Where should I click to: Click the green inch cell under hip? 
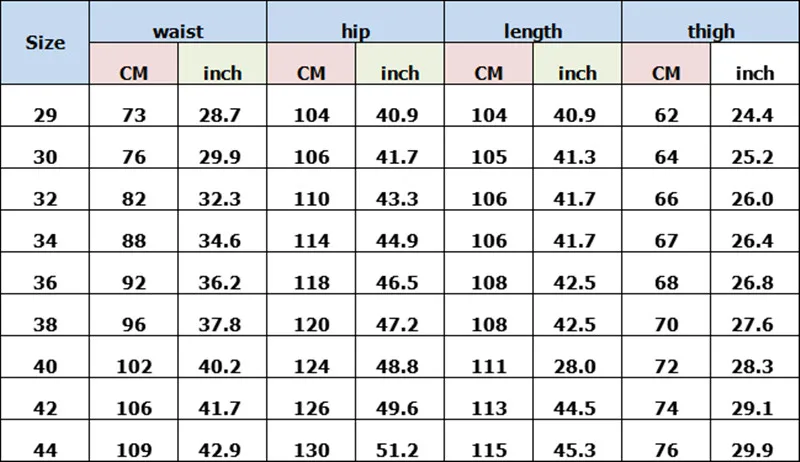click(x=400, y=64)
